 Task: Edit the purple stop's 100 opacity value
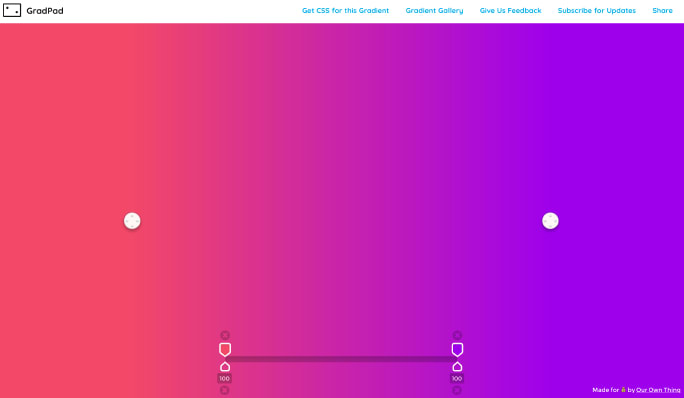click(x=457, y=378)
